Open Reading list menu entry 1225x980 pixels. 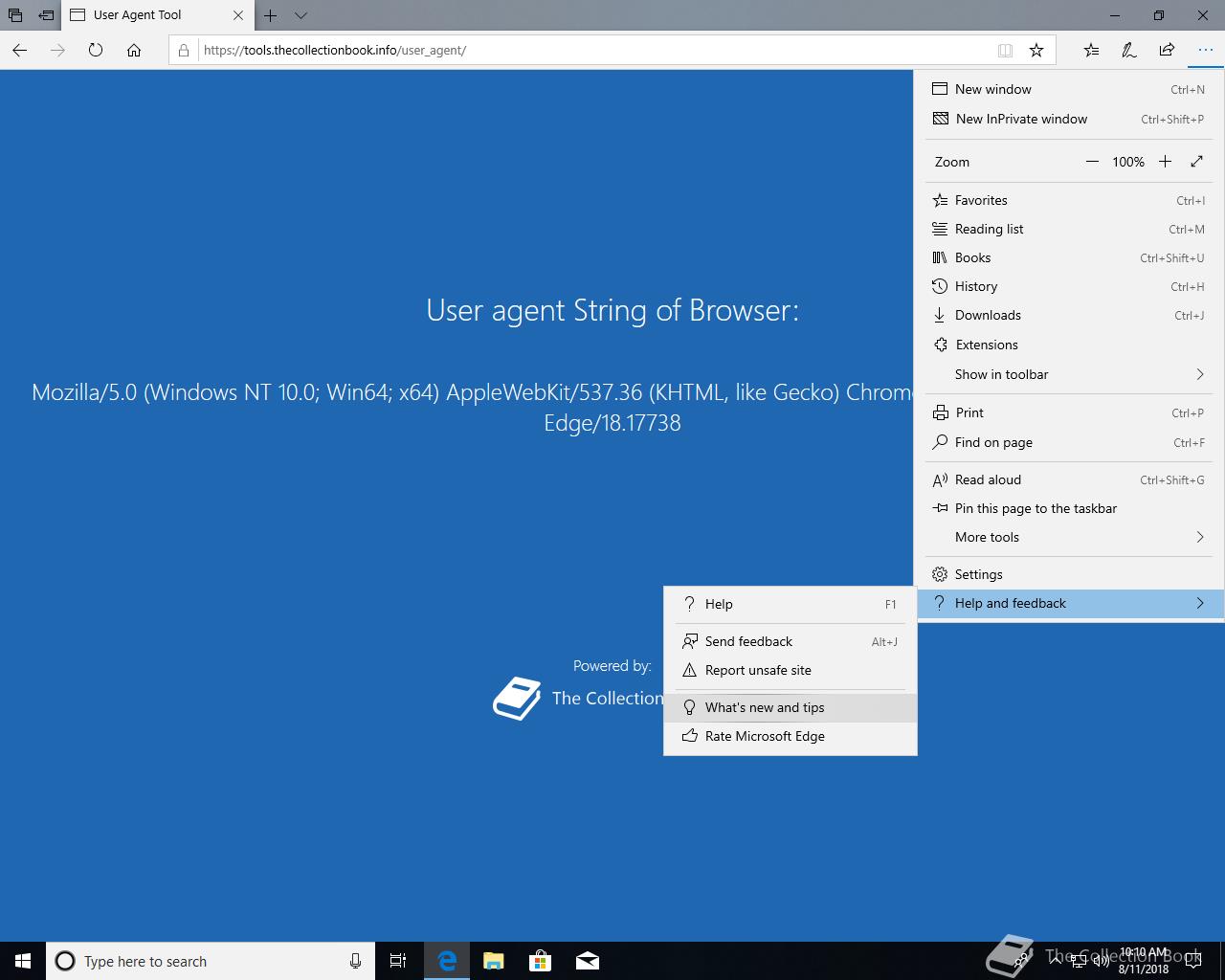click(1069, 229)
